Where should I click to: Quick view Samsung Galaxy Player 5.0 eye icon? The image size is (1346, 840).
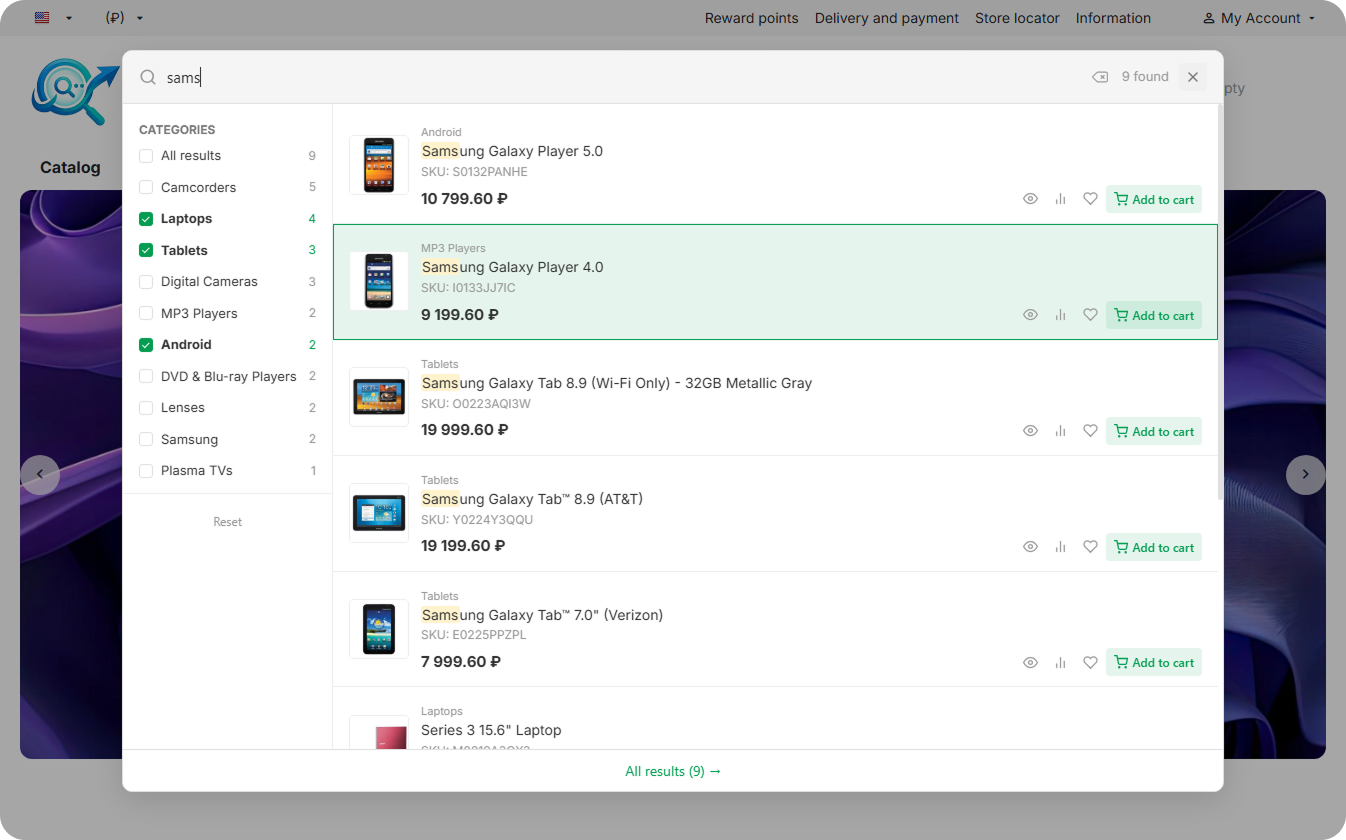(x=1030, y=199)
